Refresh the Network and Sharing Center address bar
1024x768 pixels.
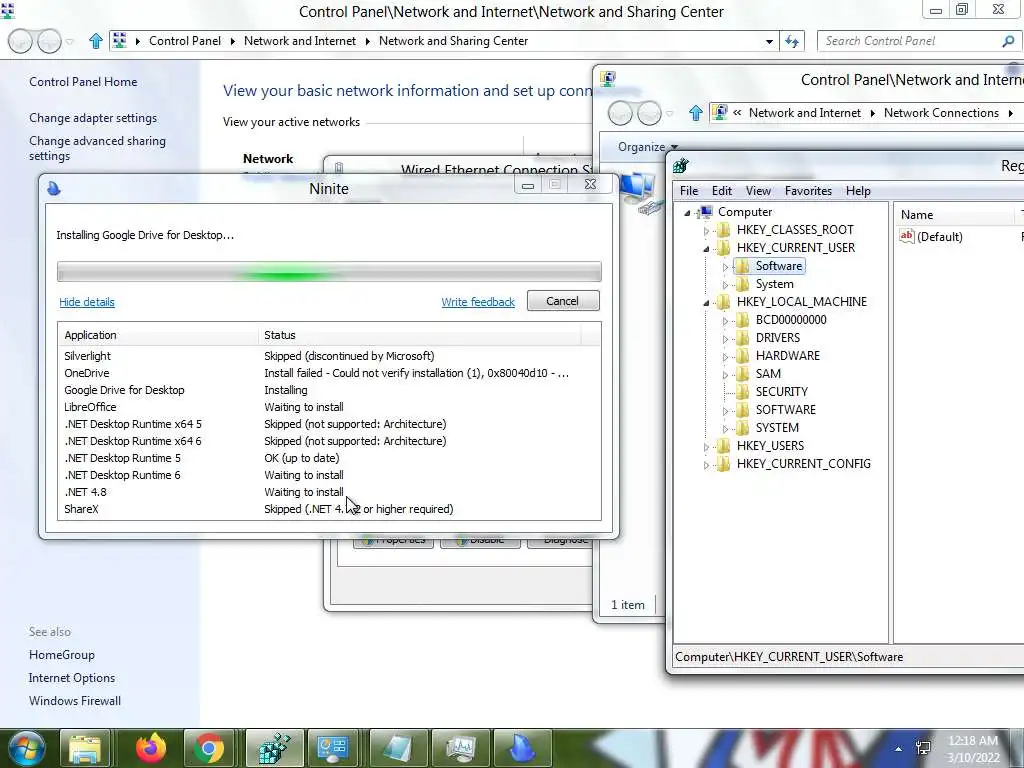(792, 41)
